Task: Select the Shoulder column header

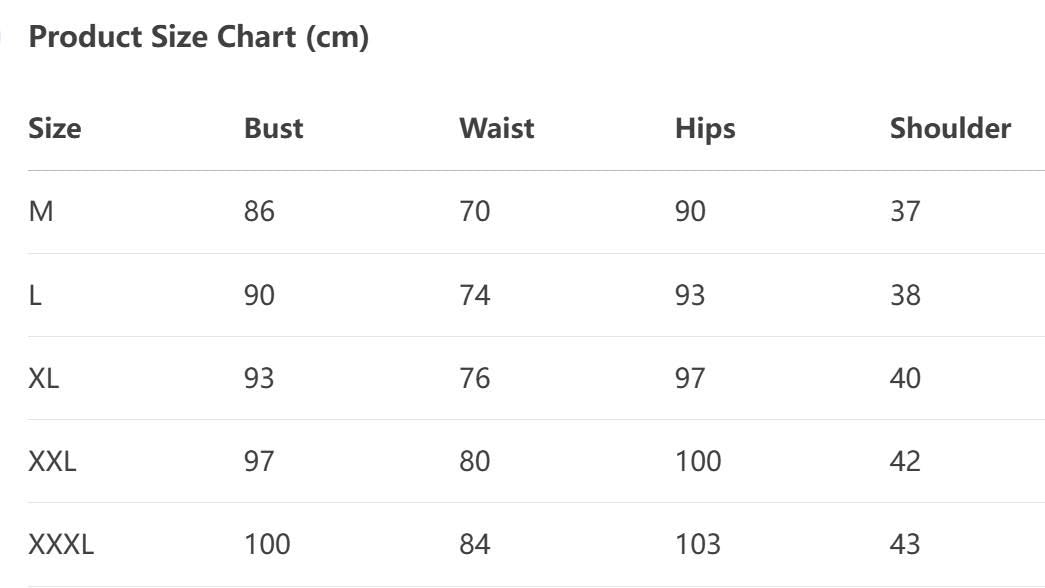Action: 950,129
